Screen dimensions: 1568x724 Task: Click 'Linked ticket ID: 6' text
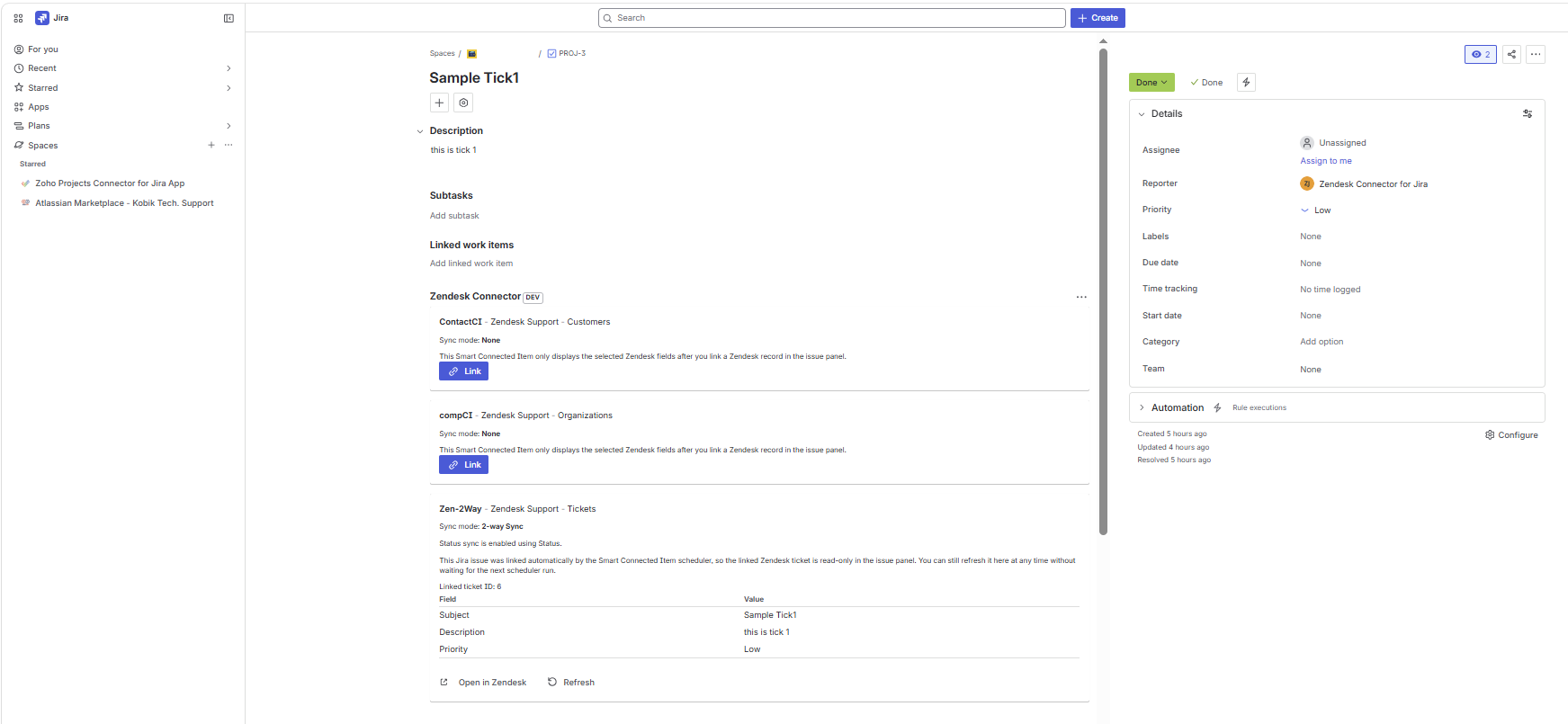[x=470, y=586]
